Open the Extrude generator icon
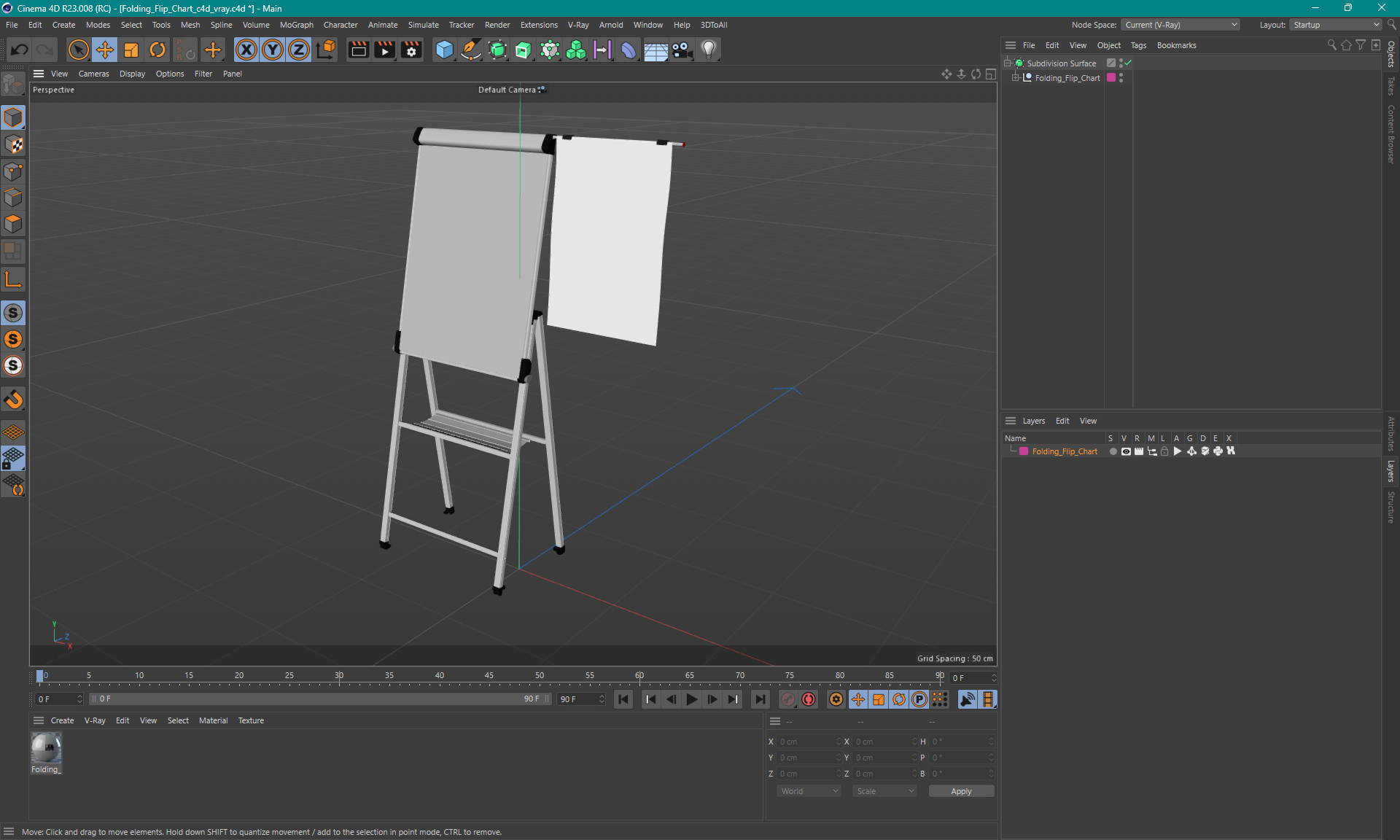The height and width of the screenshot is (840, 1400). [524, 50]
